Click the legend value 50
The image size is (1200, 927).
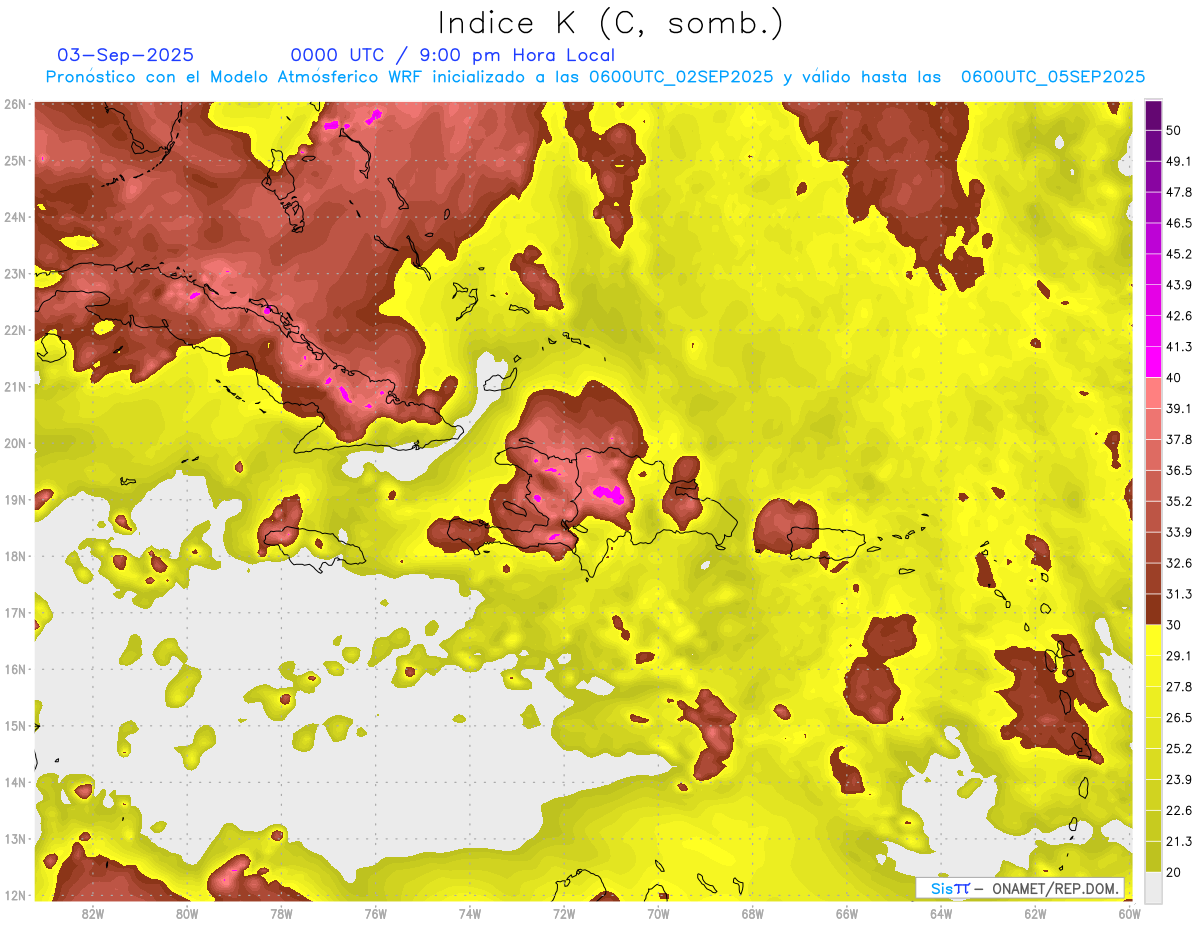click(1174, 130)
